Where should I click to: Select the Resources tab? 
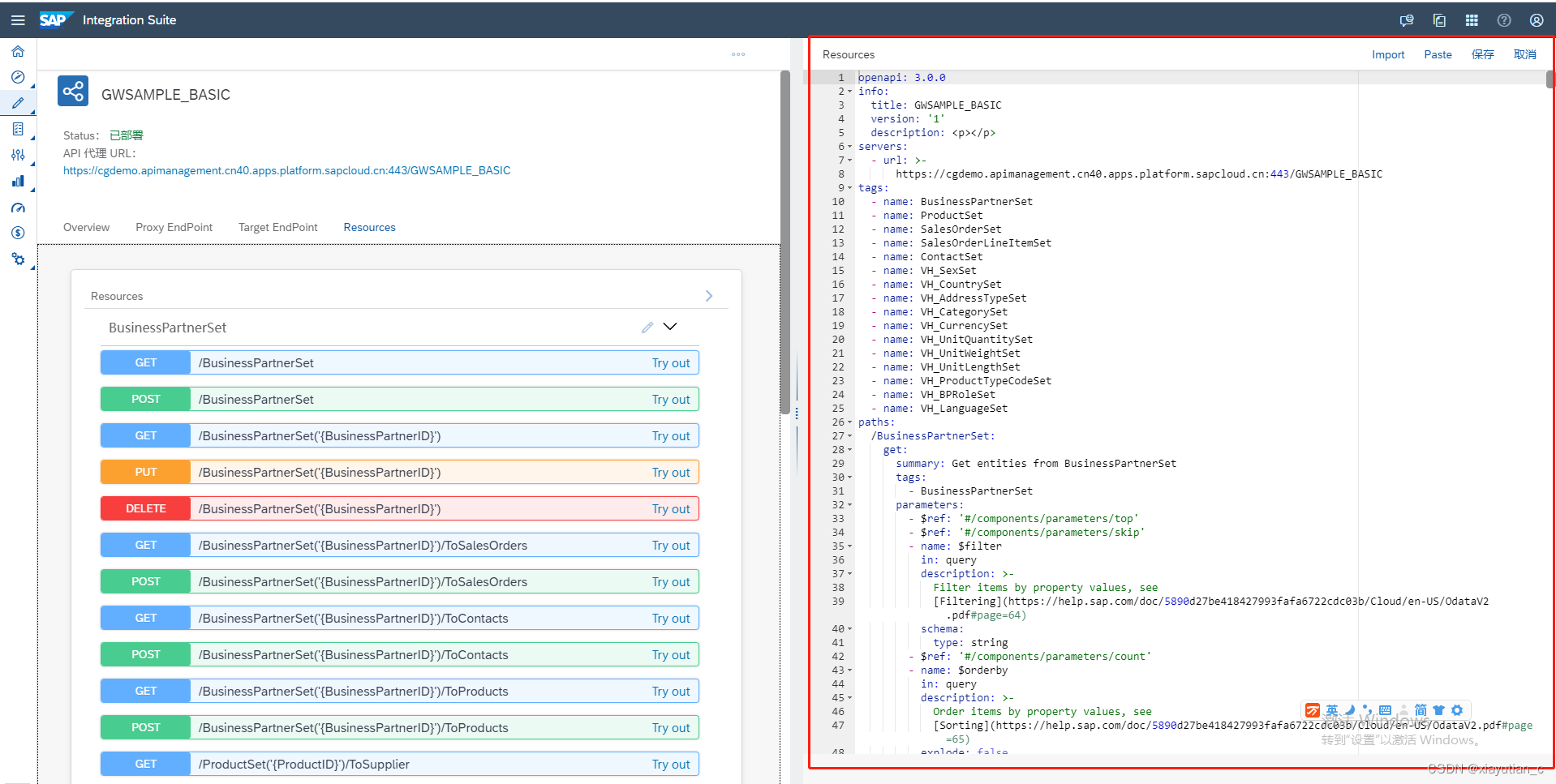[x=369, y=227]
